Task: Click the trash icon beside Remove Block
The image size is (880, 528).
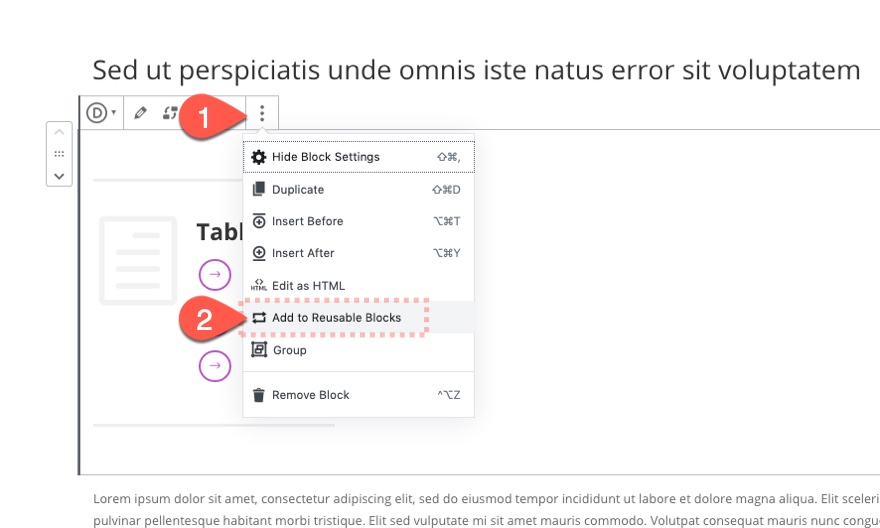Action: coord(258,395)
